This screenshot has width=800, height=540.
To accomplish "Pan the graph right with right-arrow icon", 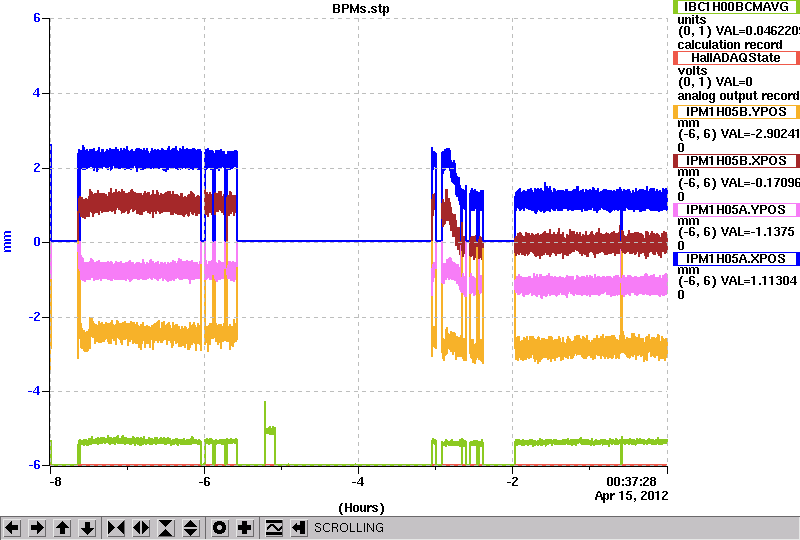I will (x=37, y=528).
